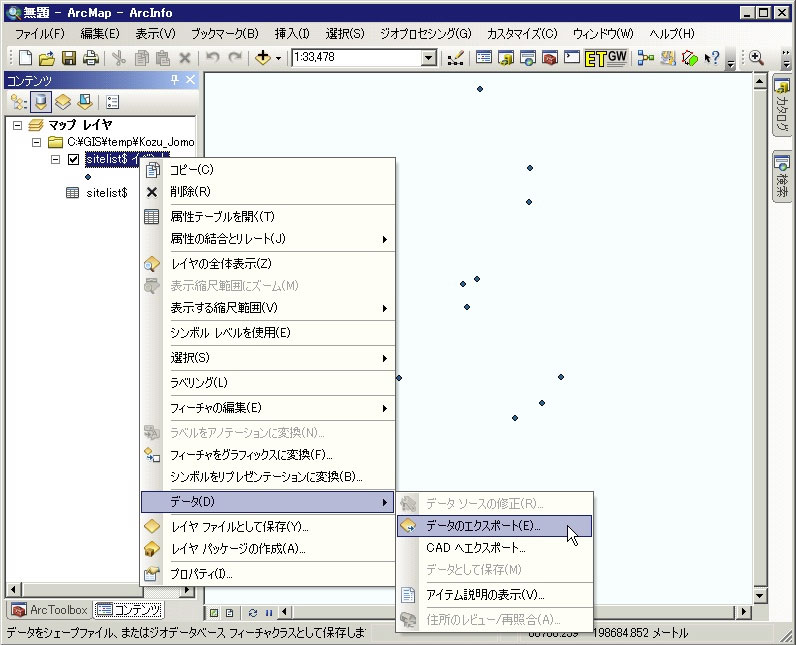Open the Editor toolbar pencil icon
This screenshot has width=796, height=645.
pyautogui.click(x=455, y=58)
